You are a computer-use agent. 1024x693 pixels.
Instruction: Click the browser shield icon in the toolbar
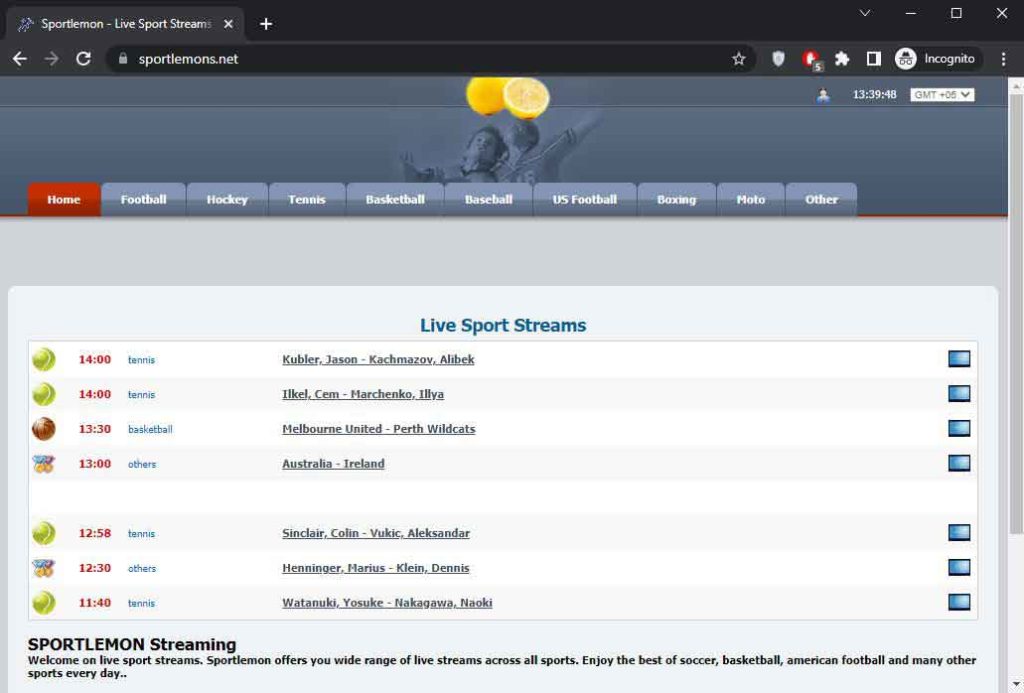(778, 59)
